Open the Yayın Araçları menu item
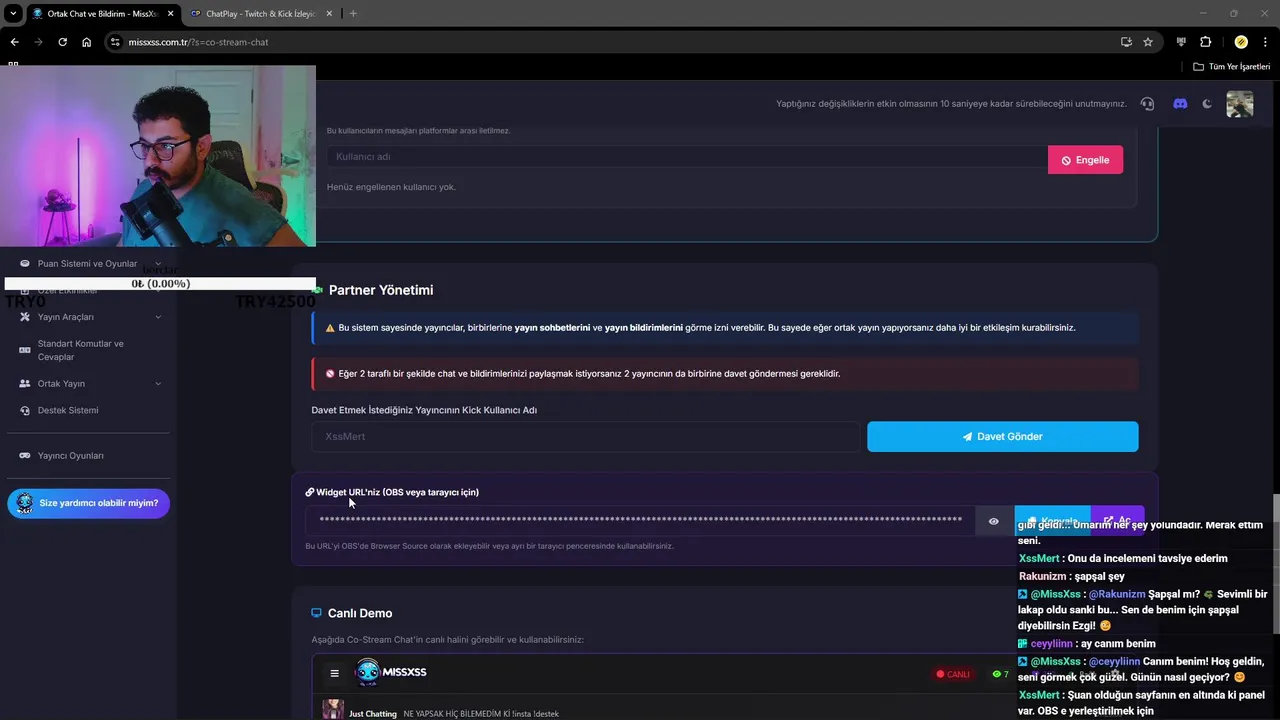Image resolution: width=1280 pixels, height=720 pixels. click(x=66, y=317)
